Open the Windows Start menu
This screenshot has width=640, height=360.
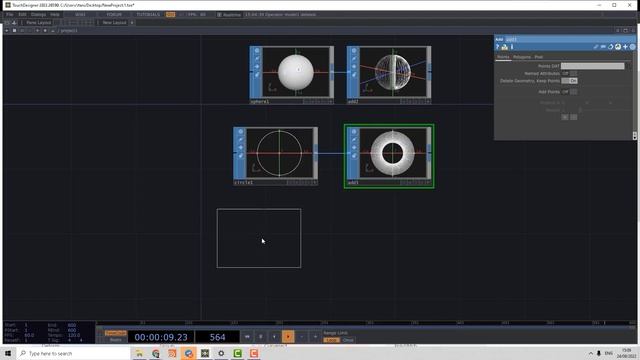pos(8,353)
